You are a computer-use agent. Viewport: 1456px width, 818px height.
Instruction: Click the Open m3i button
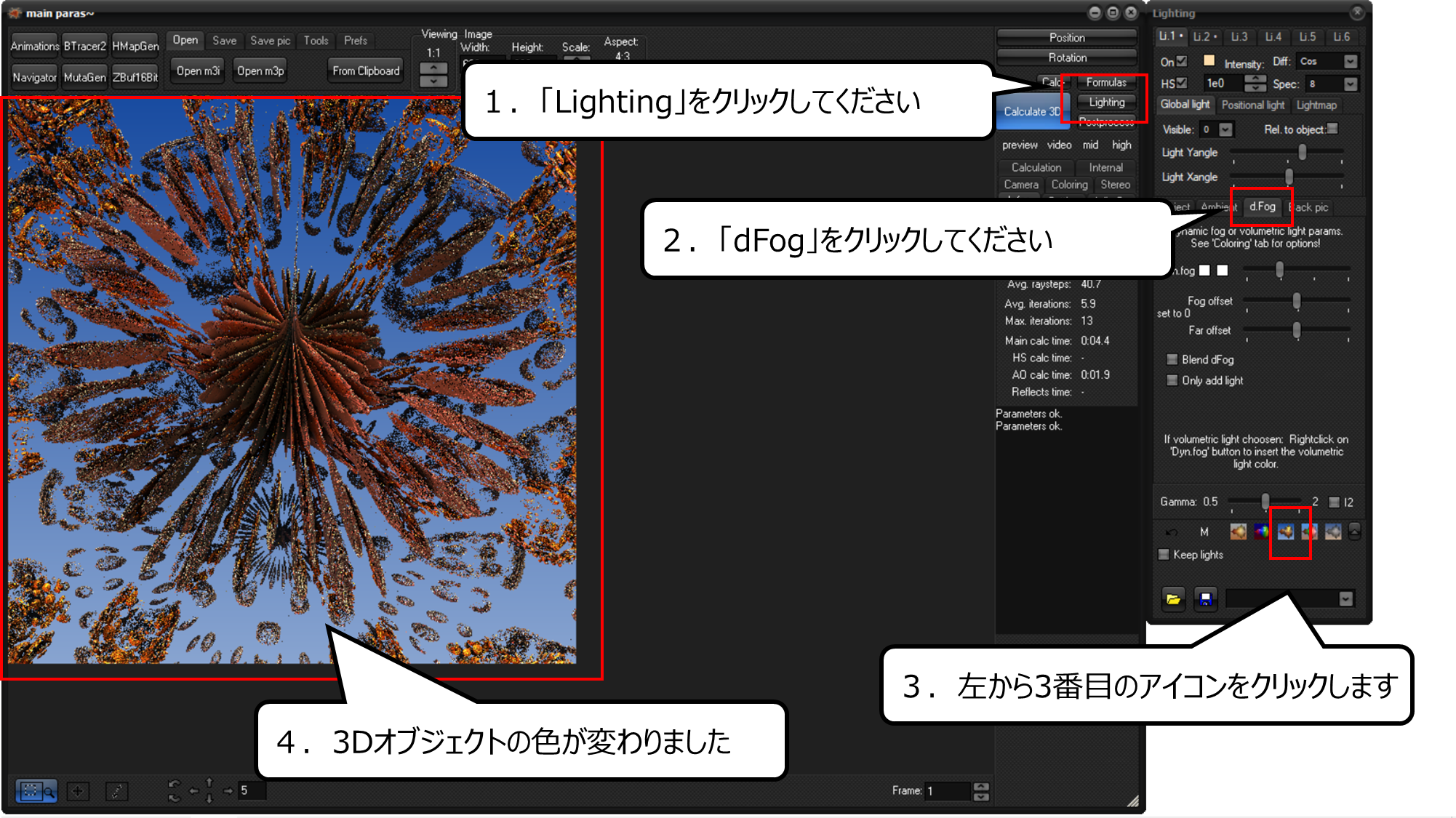point(198,71)
